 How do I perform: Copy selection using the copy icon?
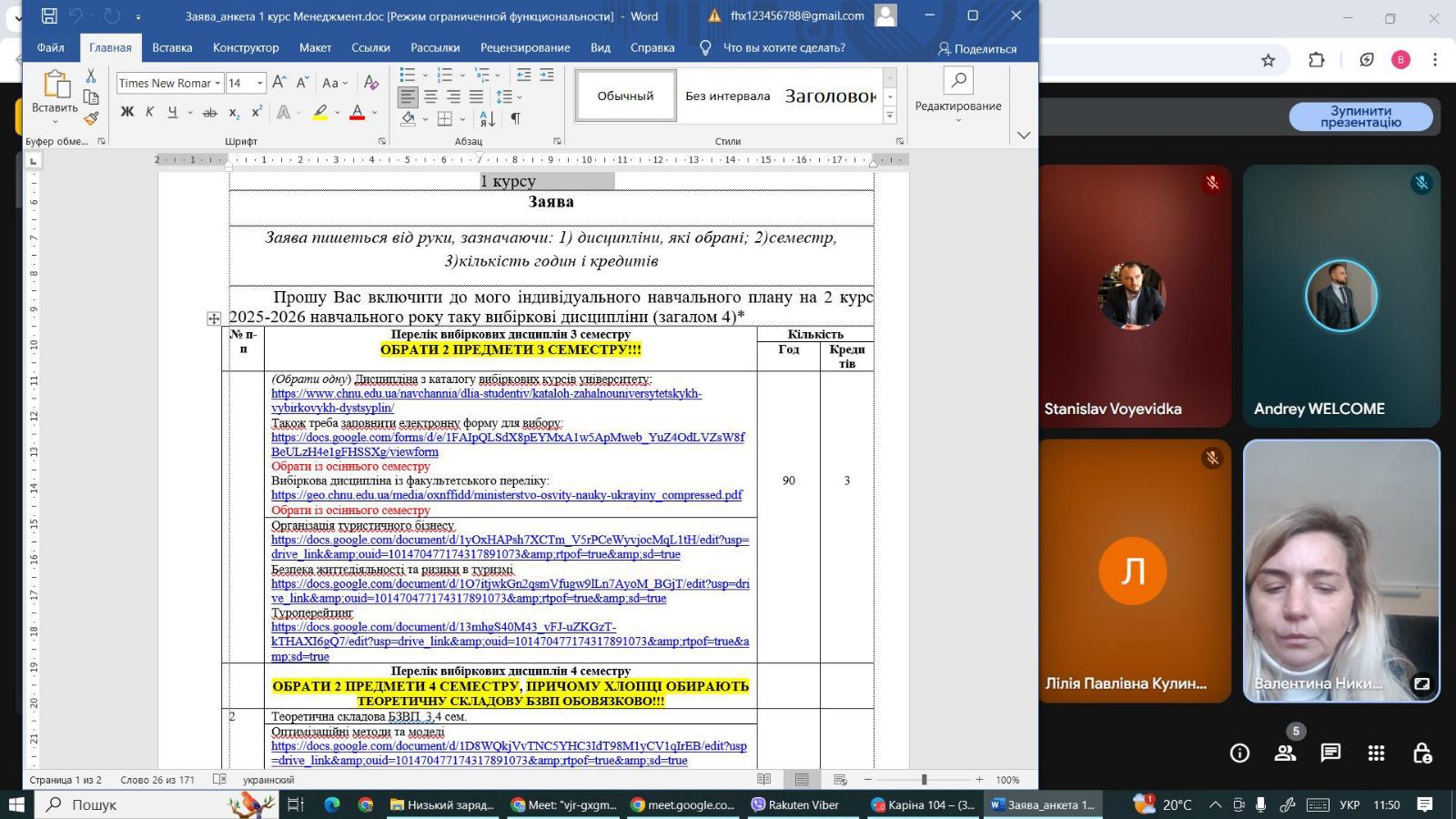[91, 97]
